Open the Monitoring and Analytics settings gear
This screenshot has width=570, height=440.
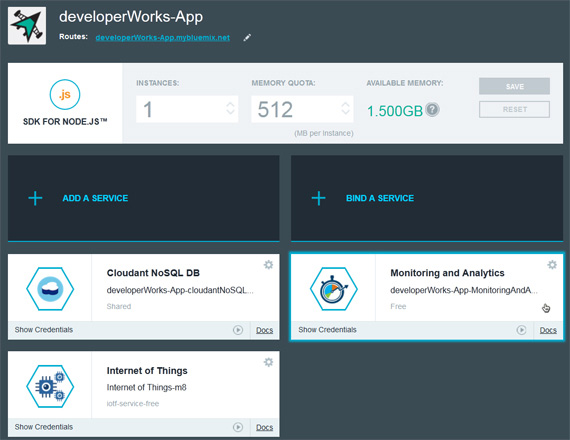552,265
